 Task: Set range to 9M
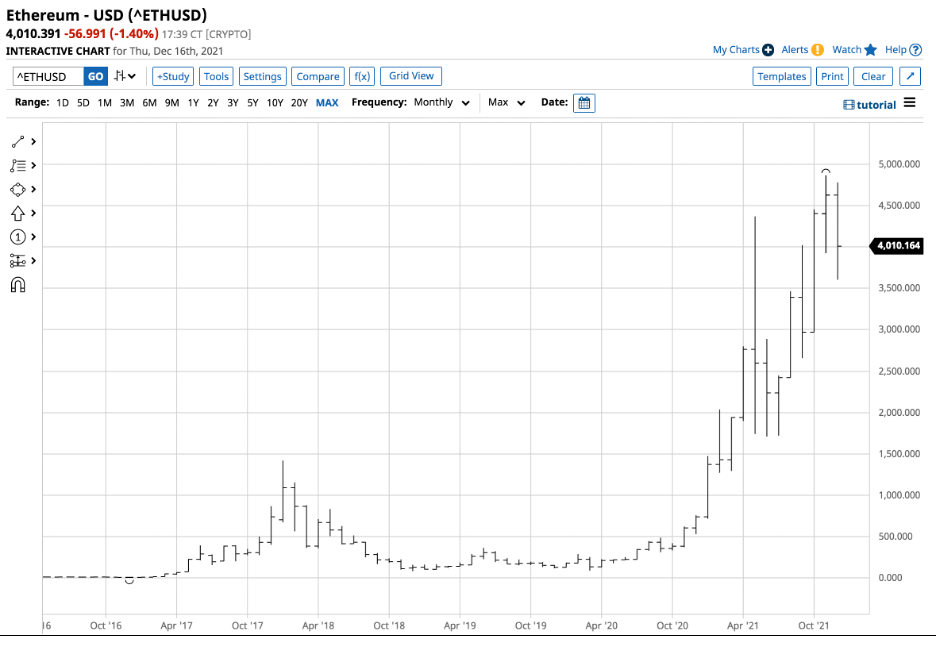[x=172, y=103]
